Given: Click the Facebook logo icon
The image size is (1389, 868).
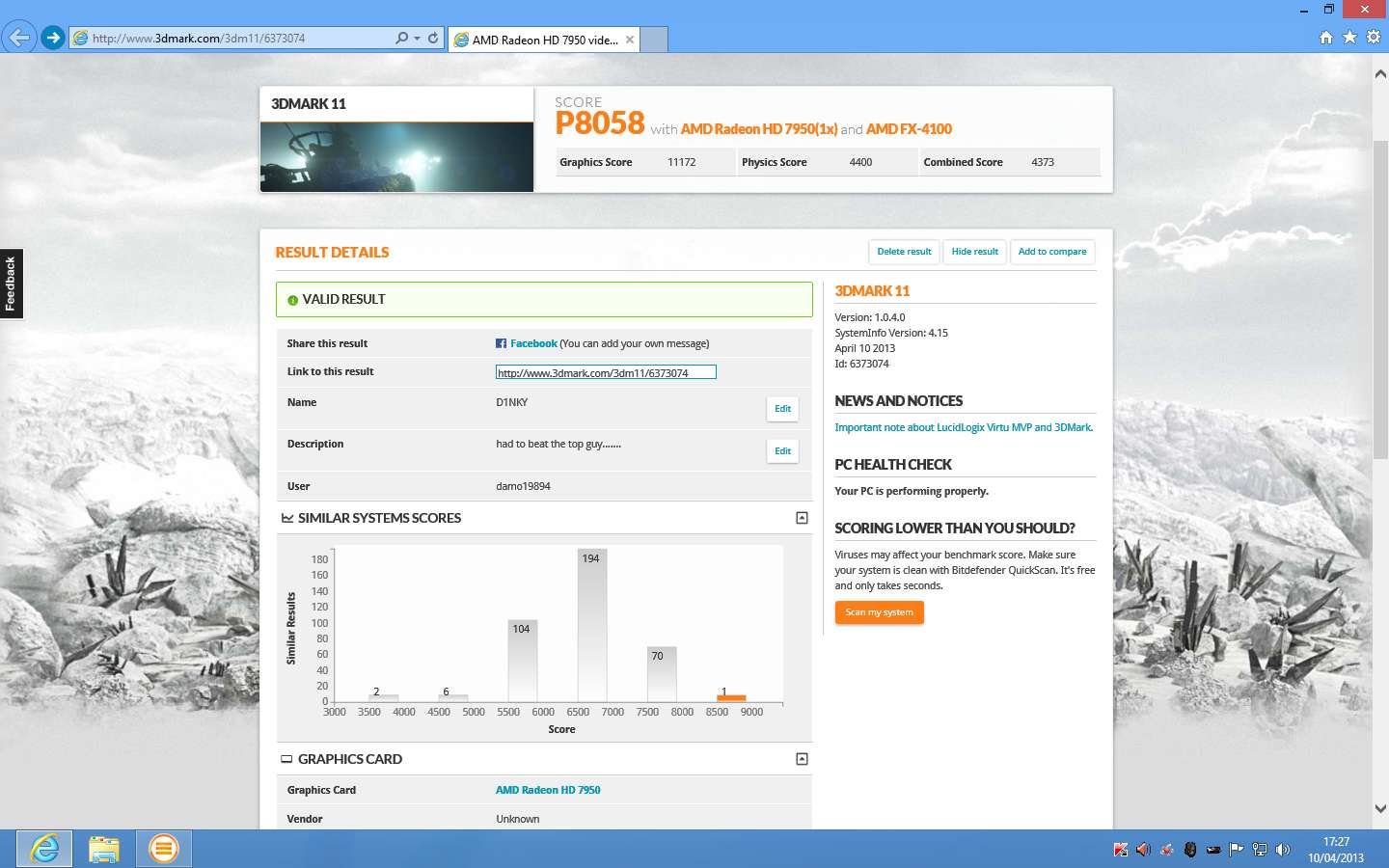Looking at the screenshot, I should 501,343.
